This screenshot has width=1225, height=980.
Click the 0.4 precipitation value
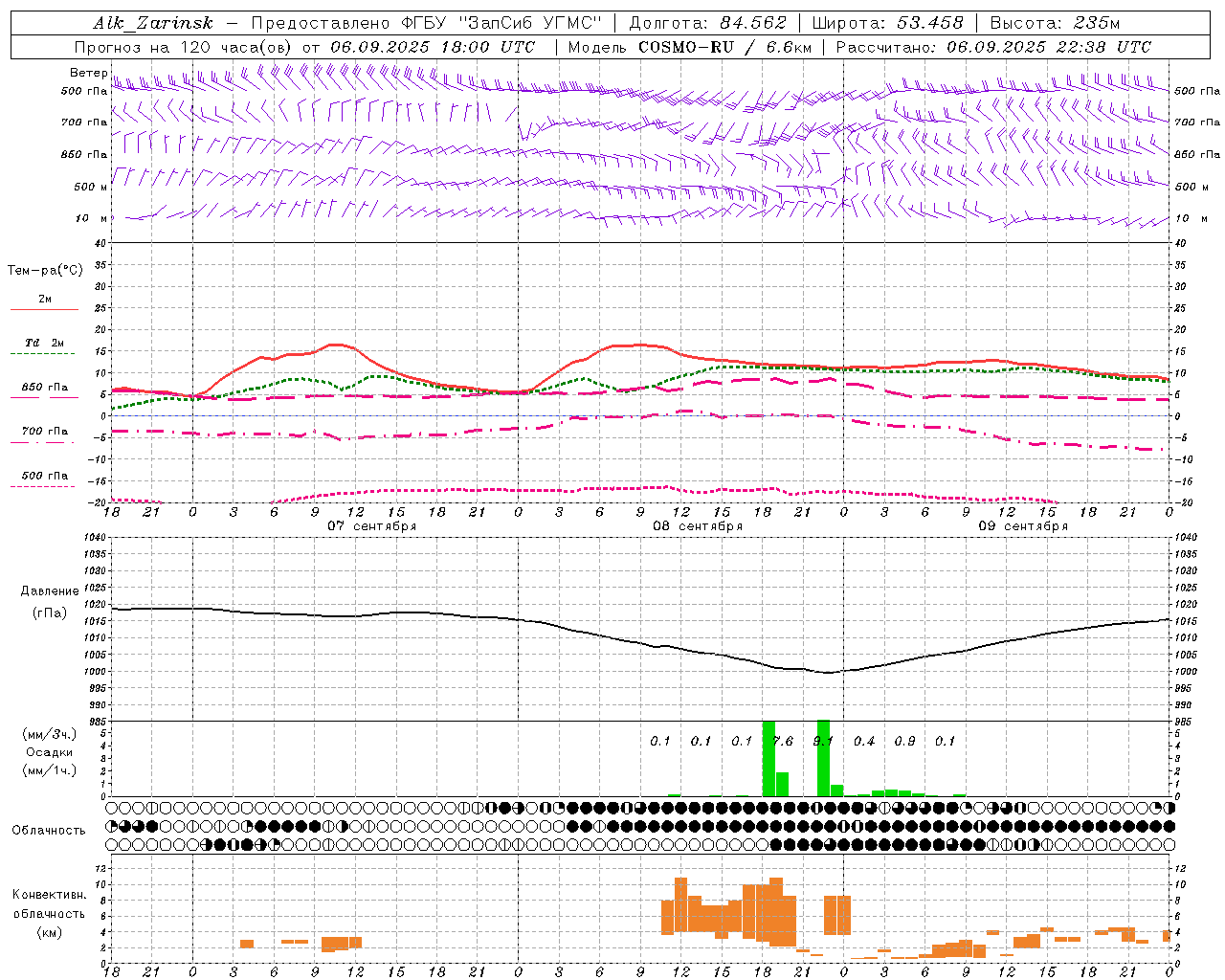coord(864,741)
